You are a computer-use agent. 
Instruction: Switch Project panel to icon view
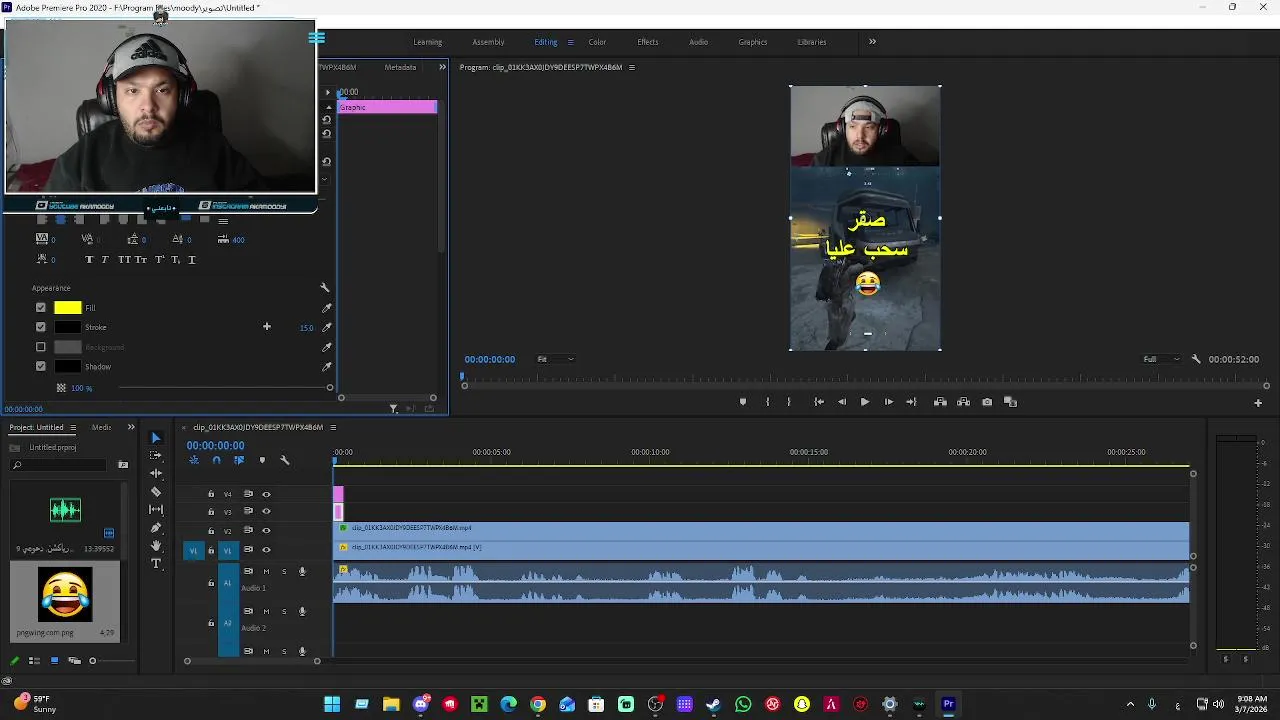click(x=54, y=661)
